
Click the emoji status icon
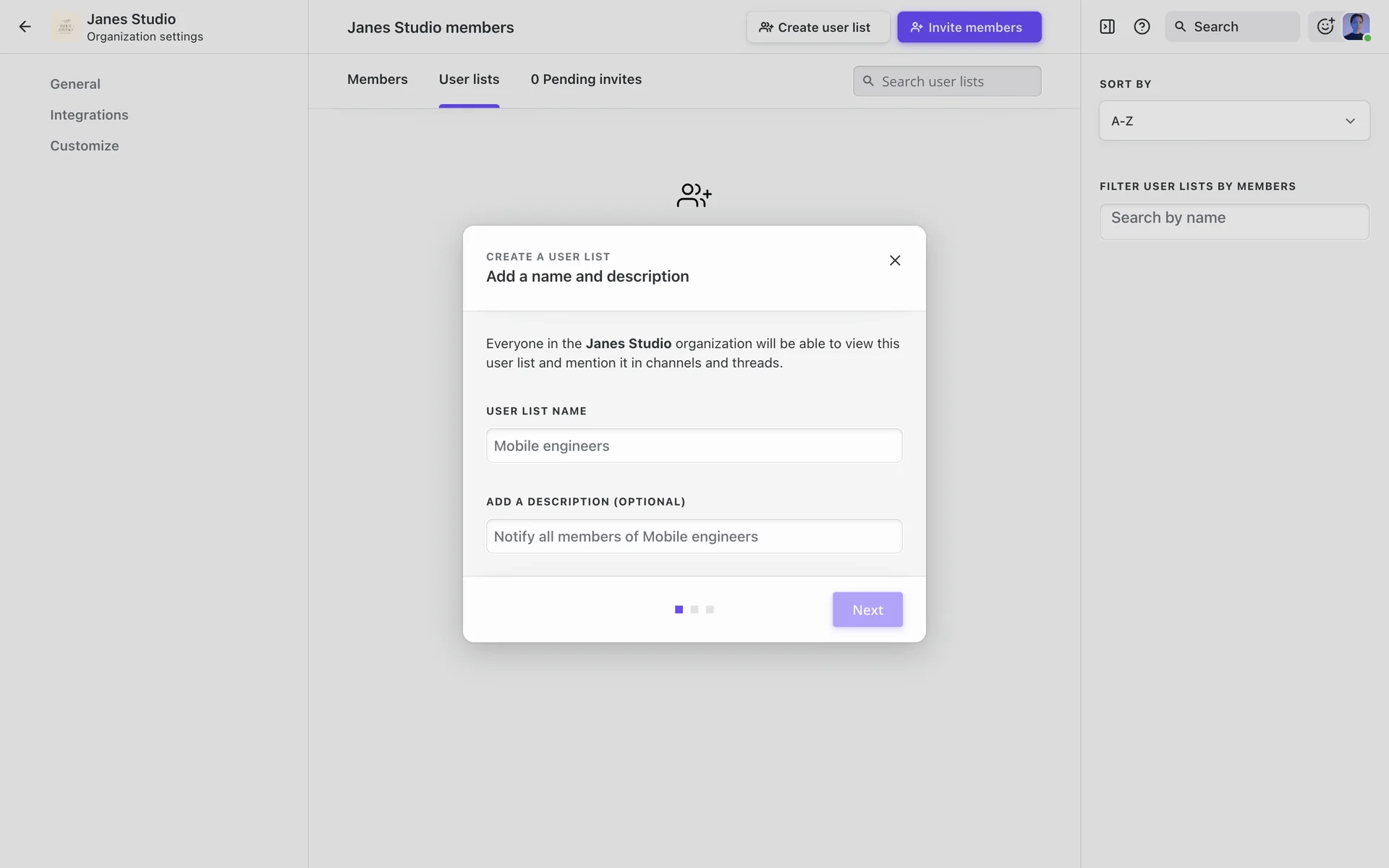coord(1325,27)
